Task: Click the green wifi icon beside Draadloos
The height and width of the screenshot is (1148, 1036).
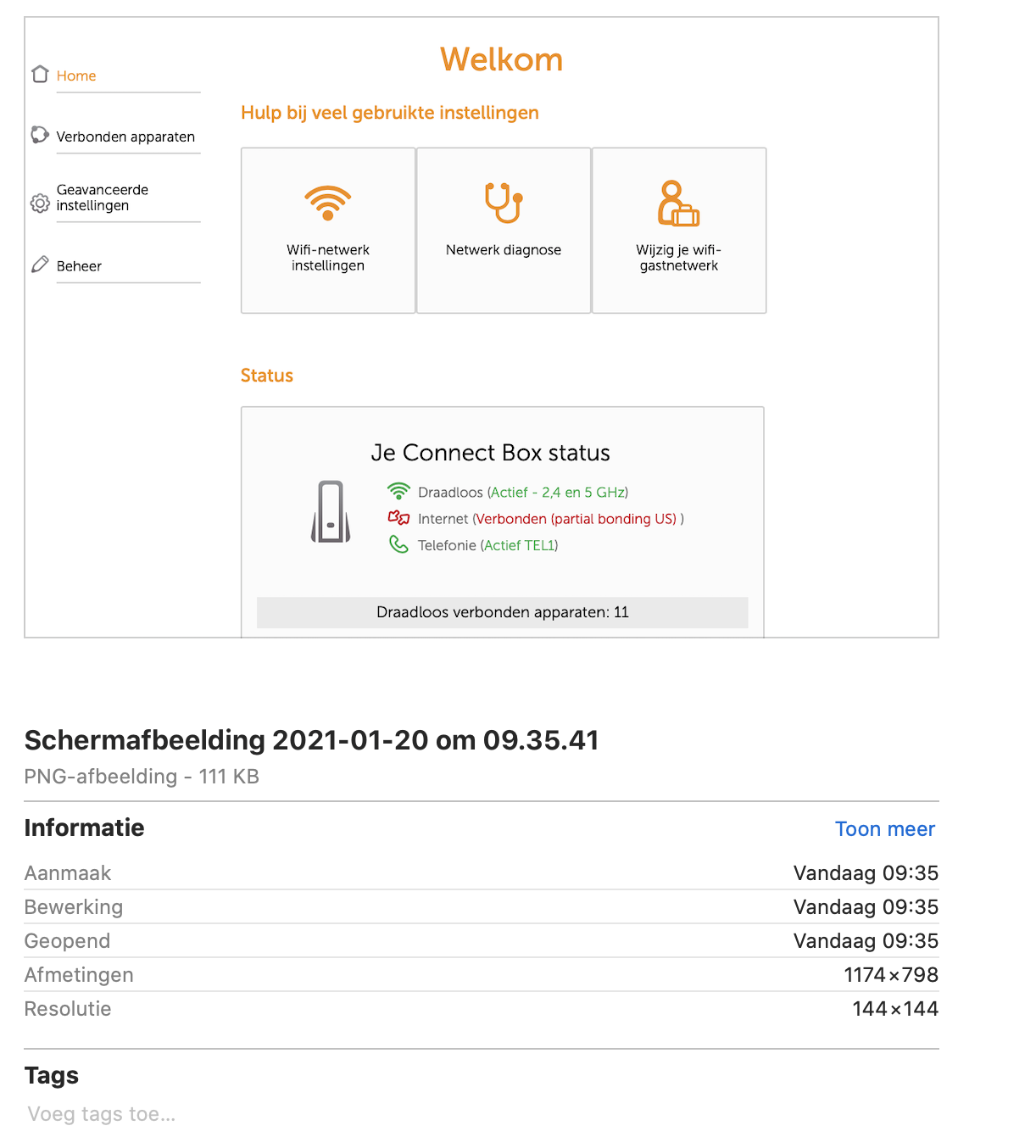Action: (398, 491)
